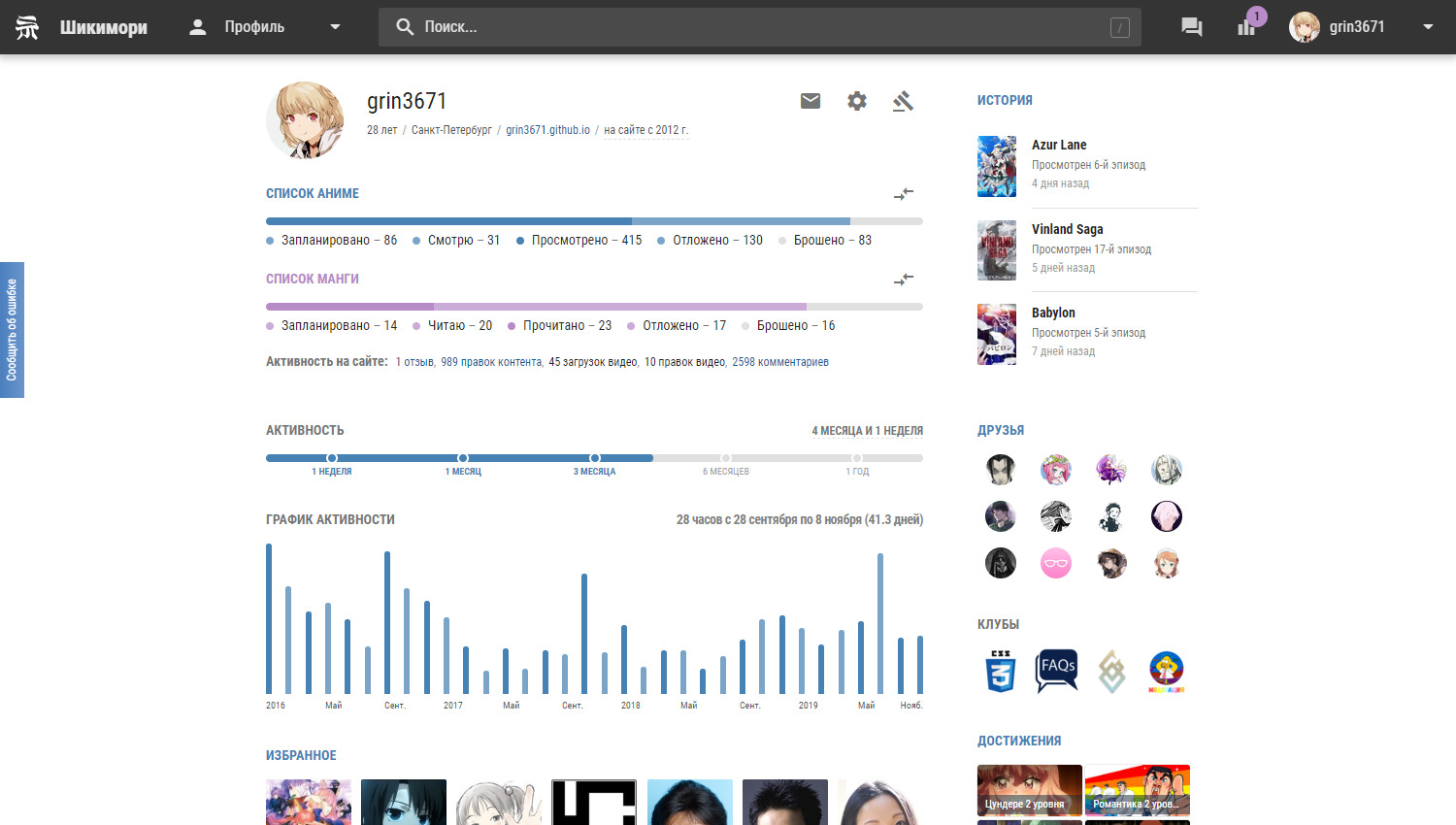The height and width of the screenshot is (825, 1456).
Task: Open profile settings gear icon
Action: (857, 101)
